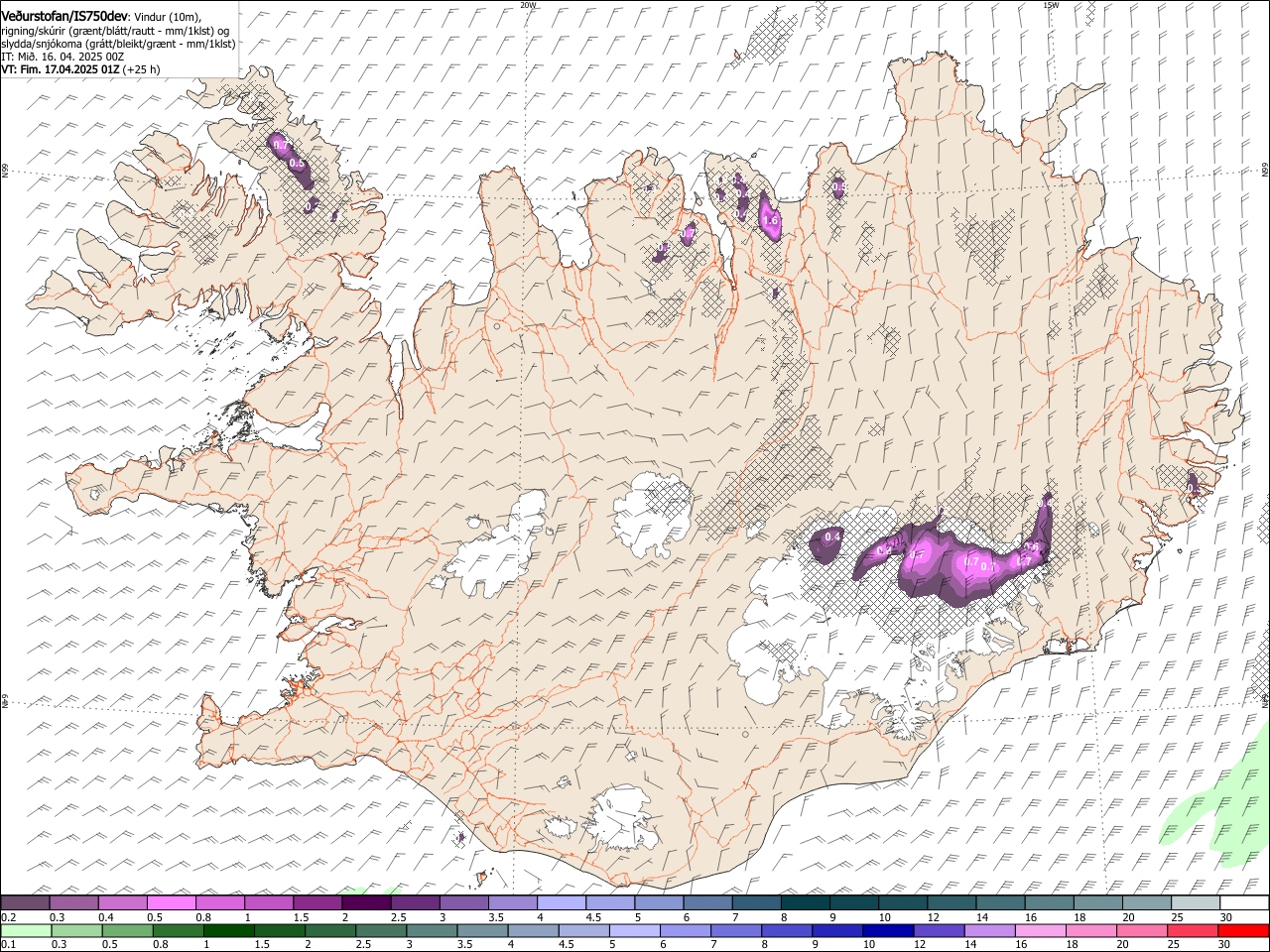Click the 1.6 precipitation value on map
The image size is (1270, 952).
click(770, 220)
